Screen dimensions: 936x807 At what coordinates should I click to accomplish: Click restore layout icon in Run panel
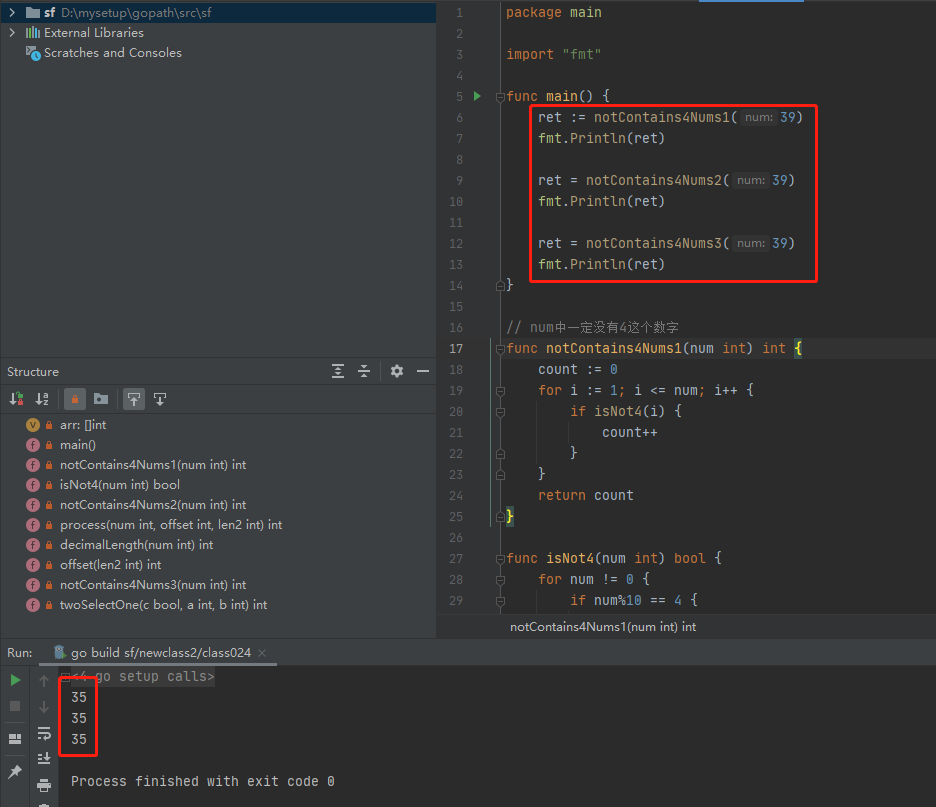click(x=16, y=739)
